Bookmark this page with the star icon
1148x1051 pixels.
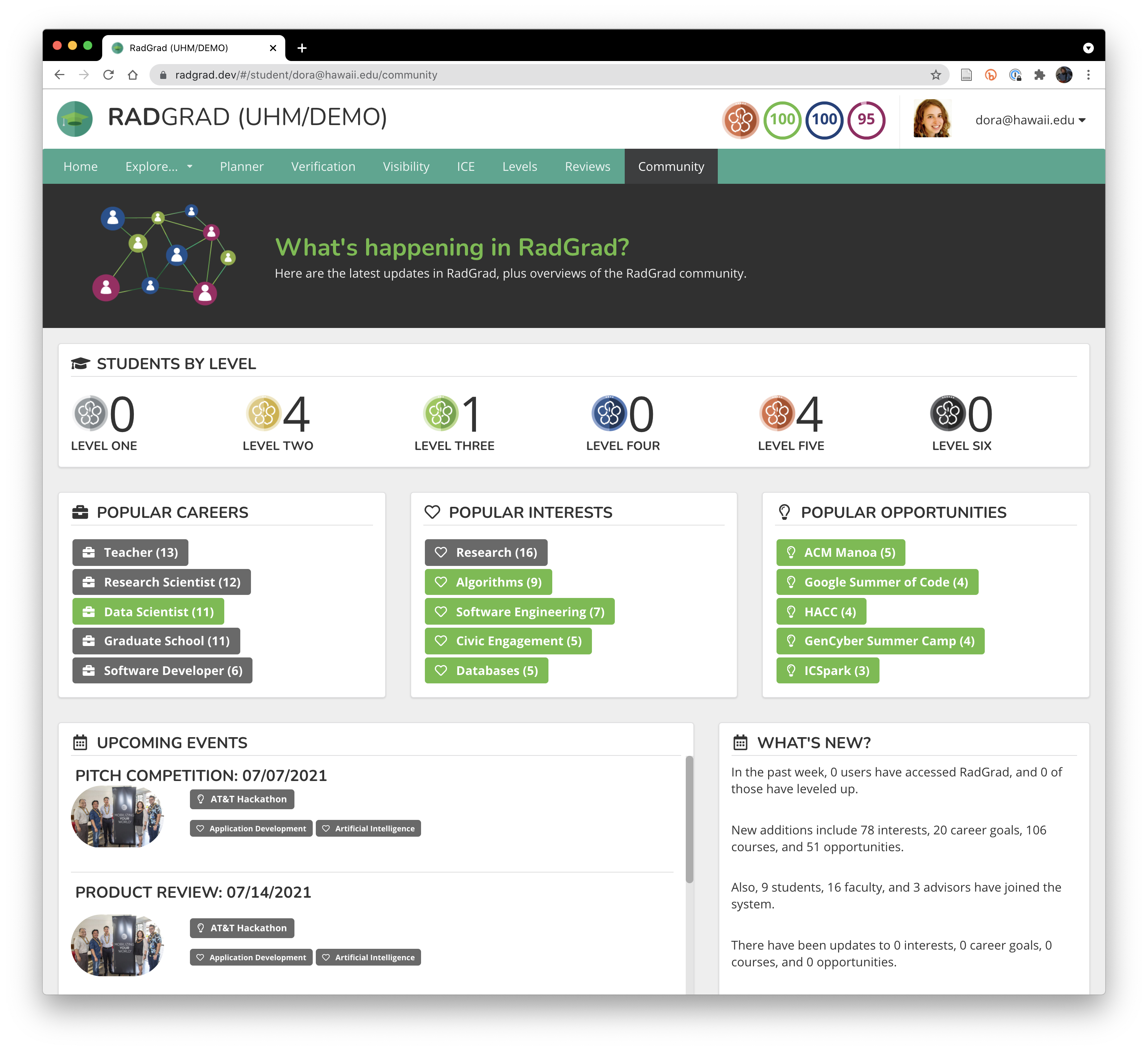coord(936,75)
